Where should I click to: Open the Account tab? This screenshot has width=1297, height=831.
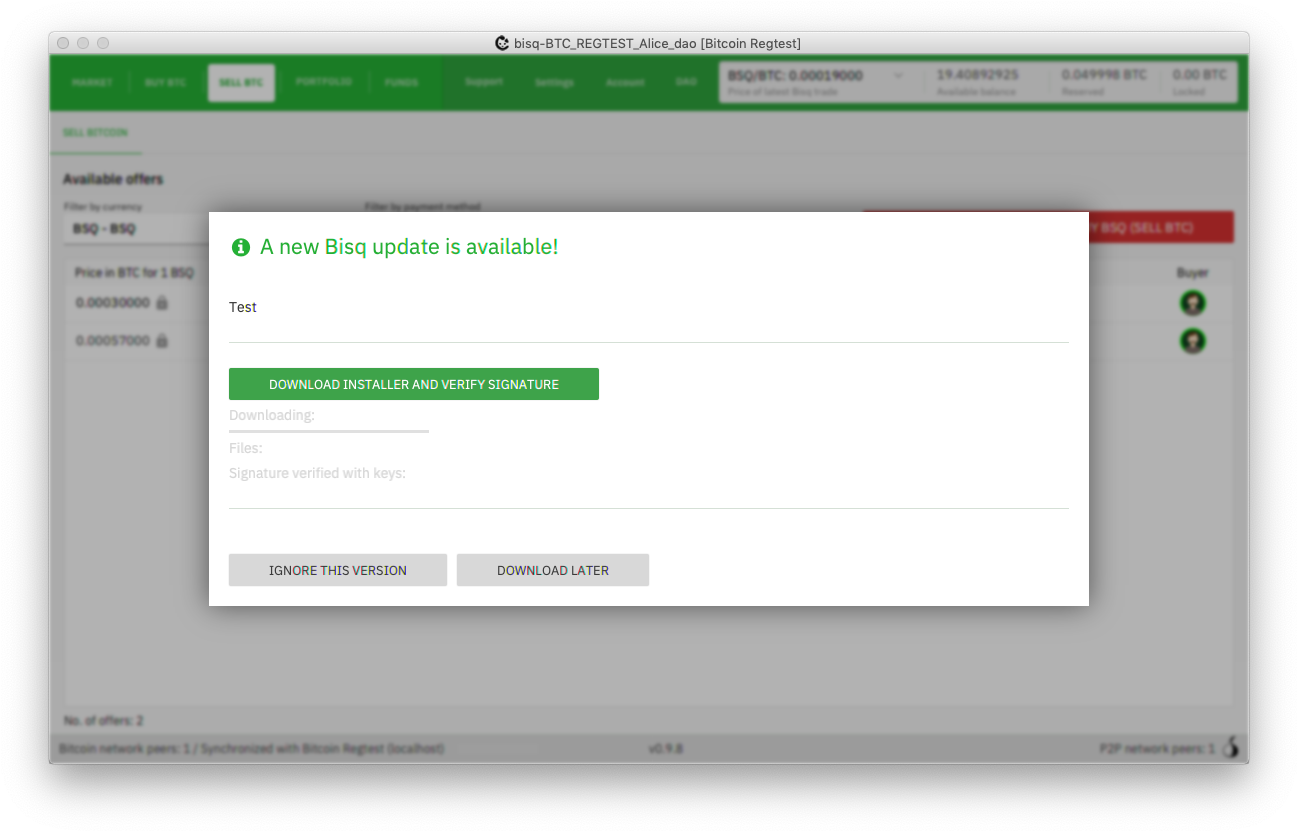625,83
